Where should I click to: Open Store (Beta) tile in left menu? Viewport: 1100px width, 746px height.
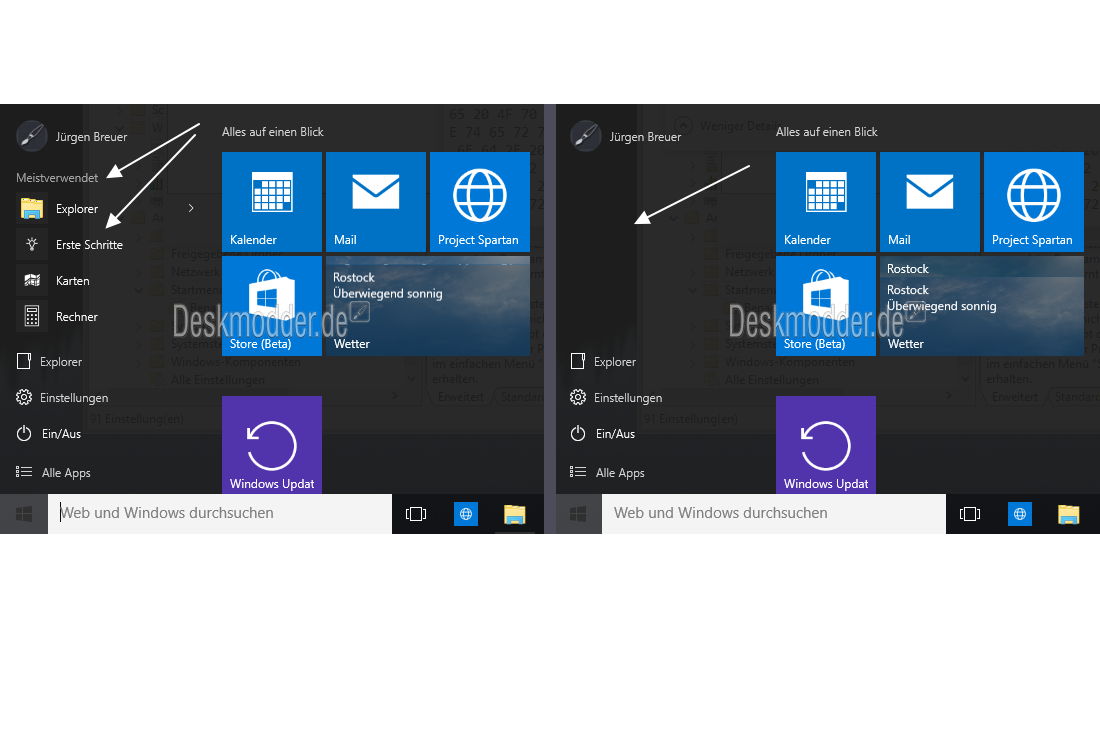tap(271, 306)
